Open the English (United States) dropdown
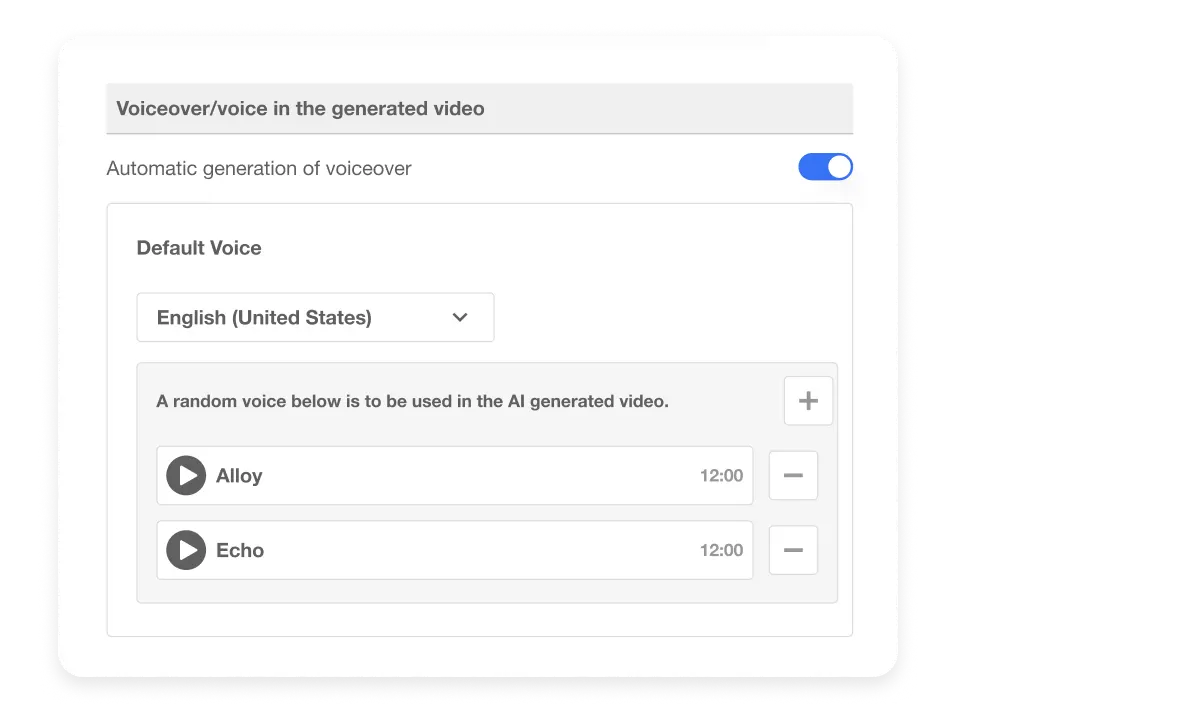 pyautogui.click(x=315, y=317)
